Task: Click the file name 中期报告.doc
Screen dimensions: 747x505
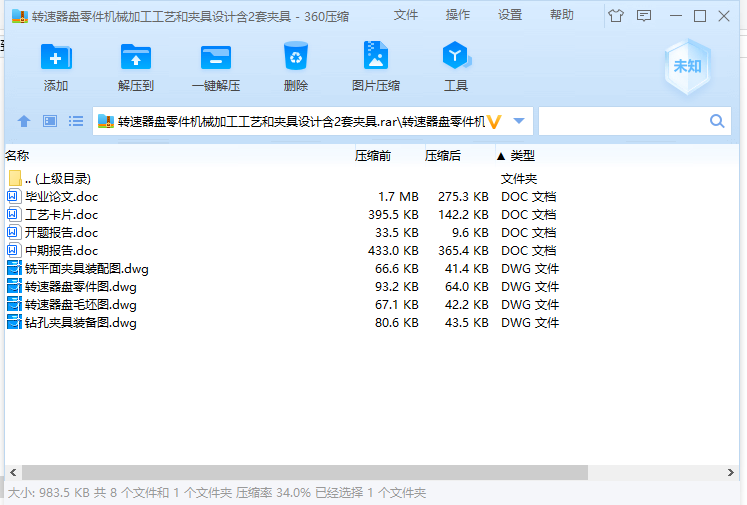Action: point(61,251)
